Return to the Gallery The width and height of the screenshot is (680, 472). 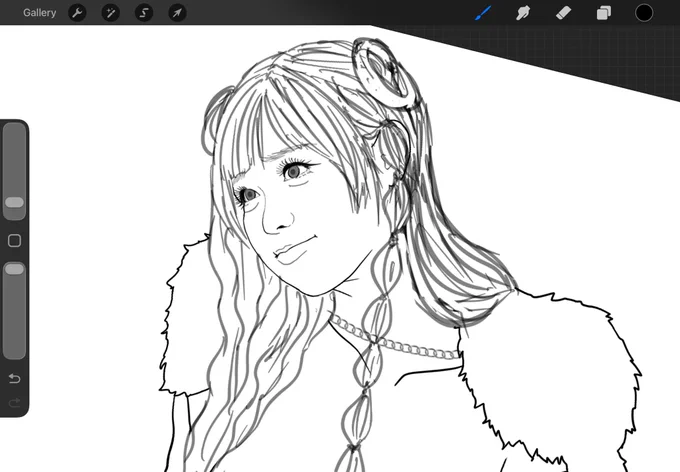[39, 13]
